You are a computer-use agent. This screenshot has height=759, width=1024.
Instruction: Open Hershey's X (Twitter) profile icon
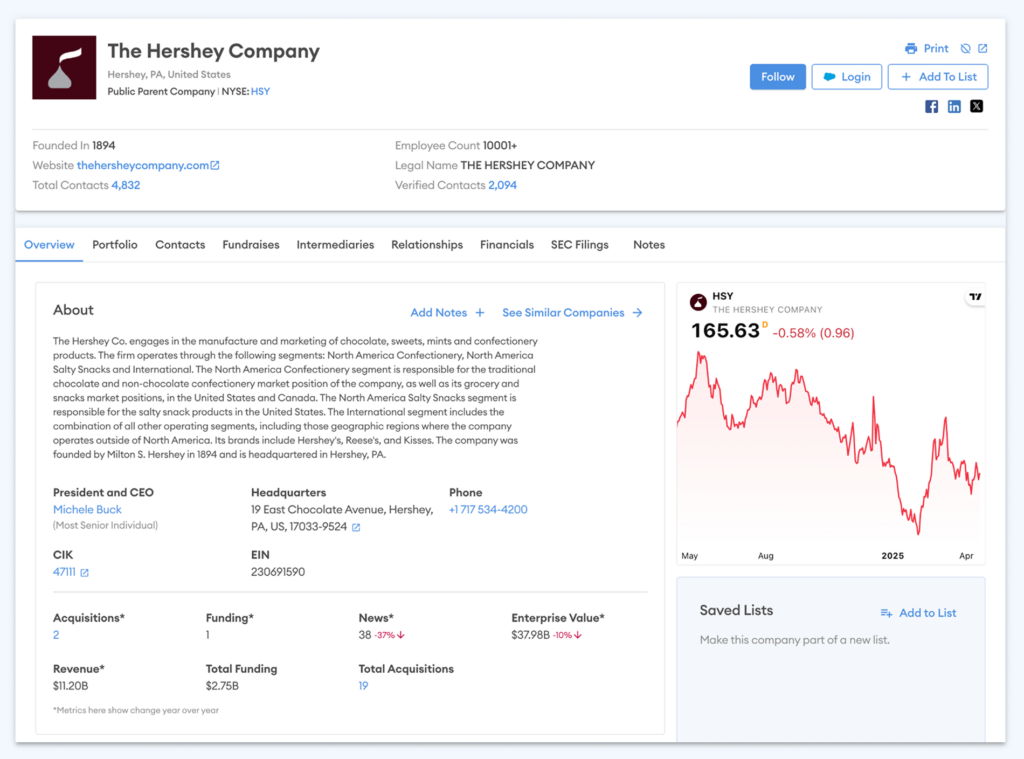pos(976,106)
